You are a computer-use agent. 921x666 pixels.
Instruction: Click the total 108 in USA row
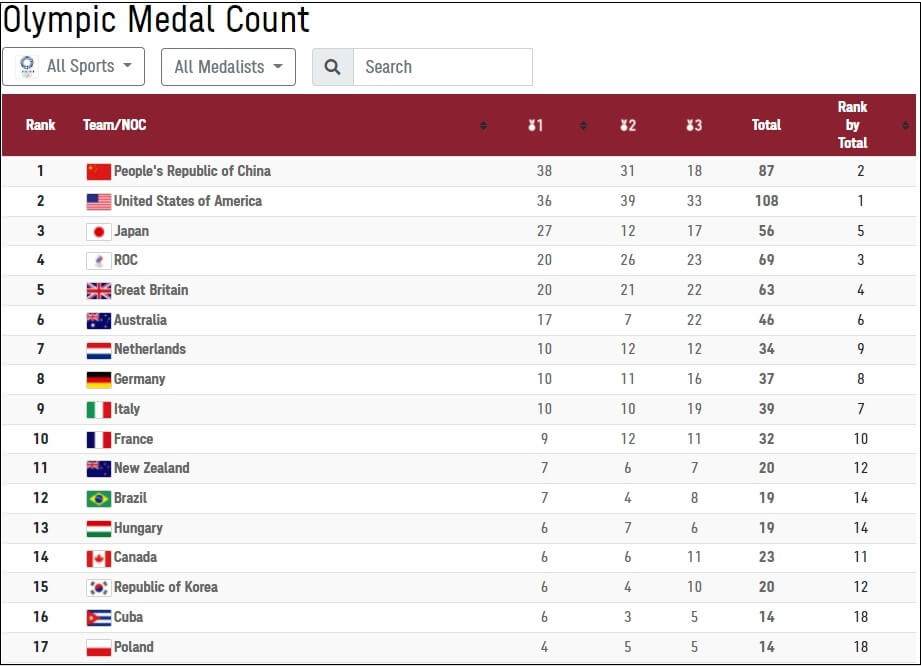(x=767, y=201)
